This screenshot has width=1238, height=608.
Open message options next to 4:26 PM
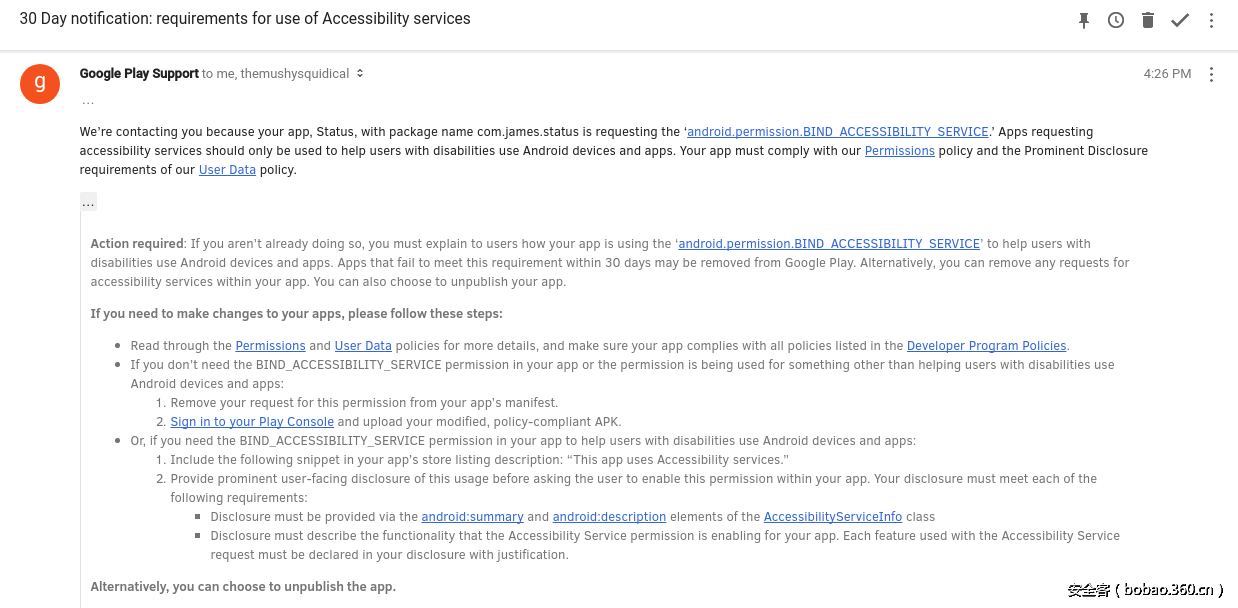click(1211, 74)
